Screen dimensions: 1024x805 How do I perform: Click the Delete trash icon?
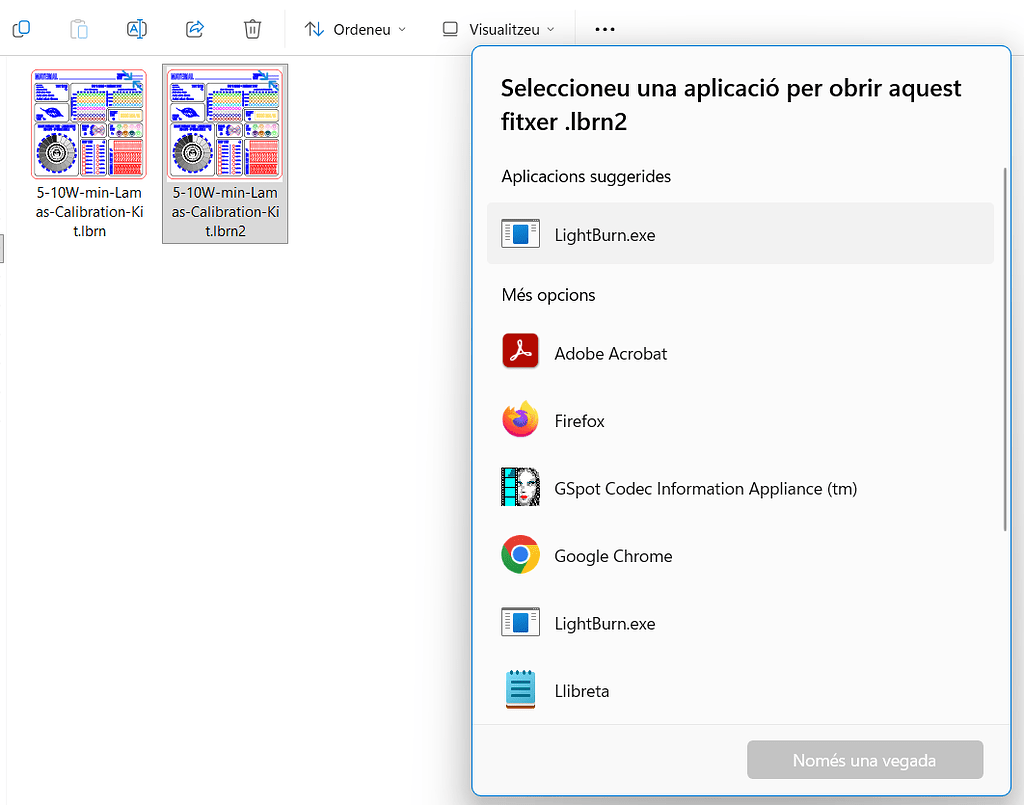pyautogui.click(x=252, y=29)
